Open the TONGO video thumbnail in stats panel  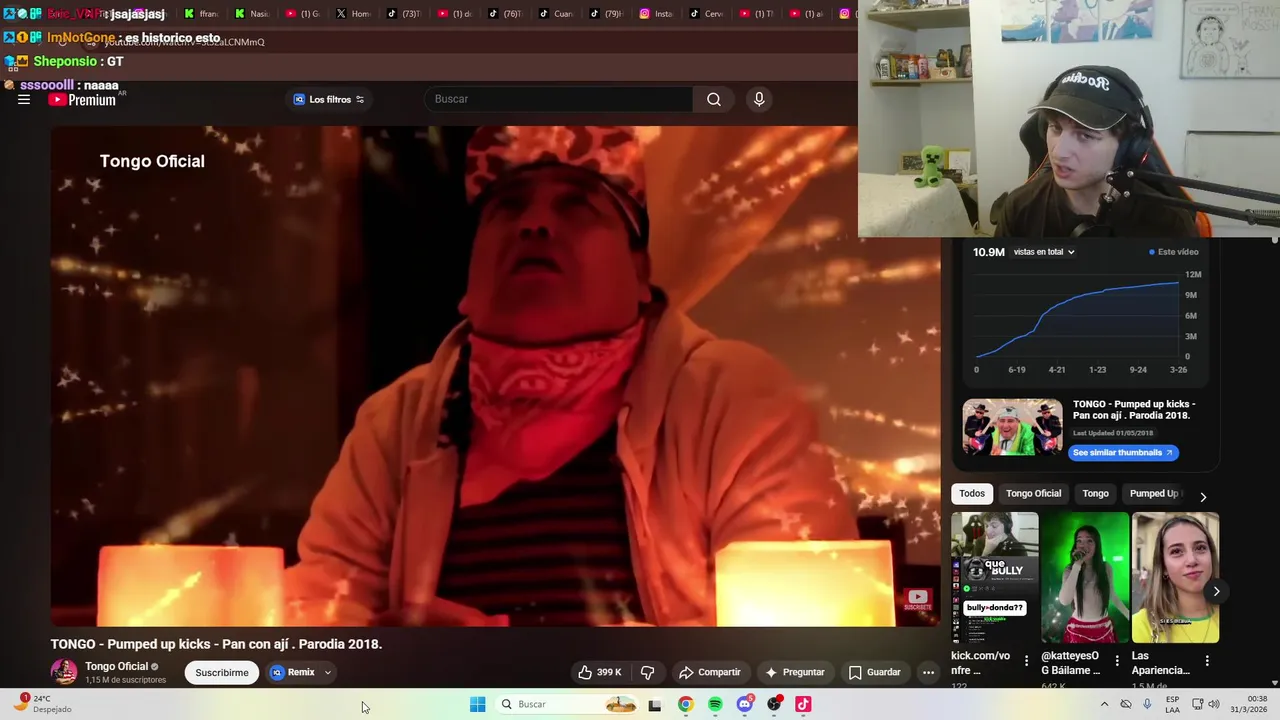(x=1012, y=427)
